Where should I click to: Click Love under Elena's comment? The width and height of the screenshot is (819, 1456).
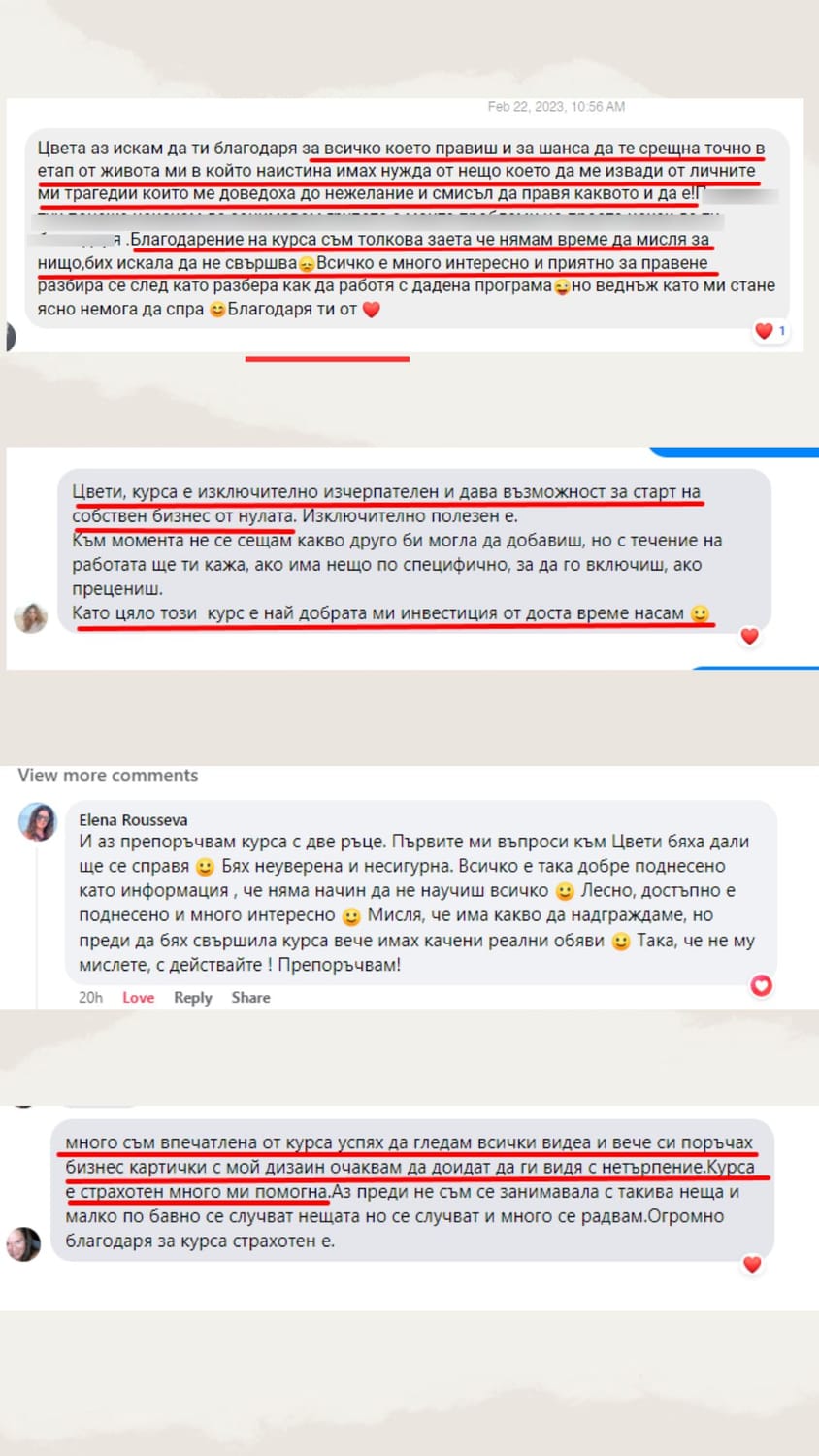(138, 998)
